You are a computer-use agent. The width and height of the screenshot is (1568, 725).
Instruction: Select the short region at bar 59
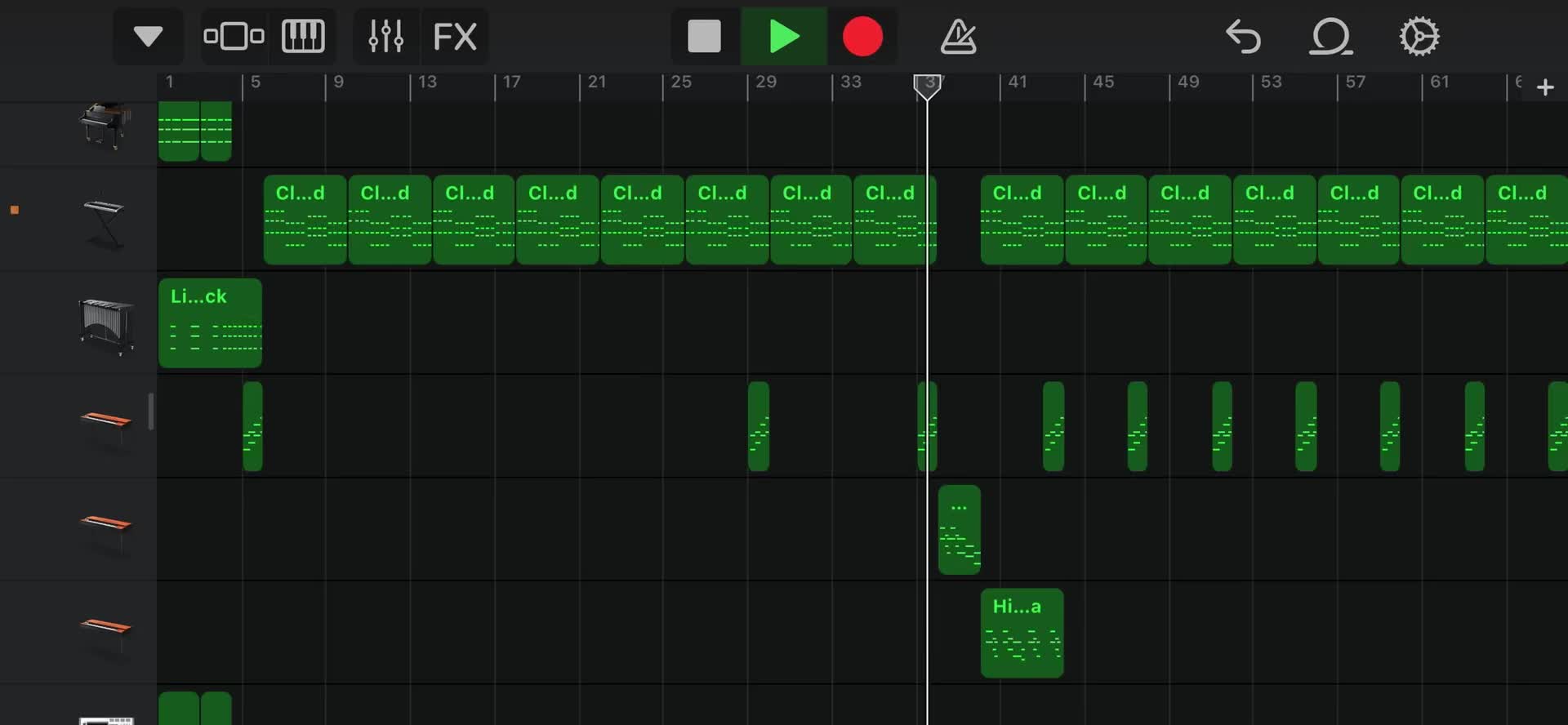1389,426
